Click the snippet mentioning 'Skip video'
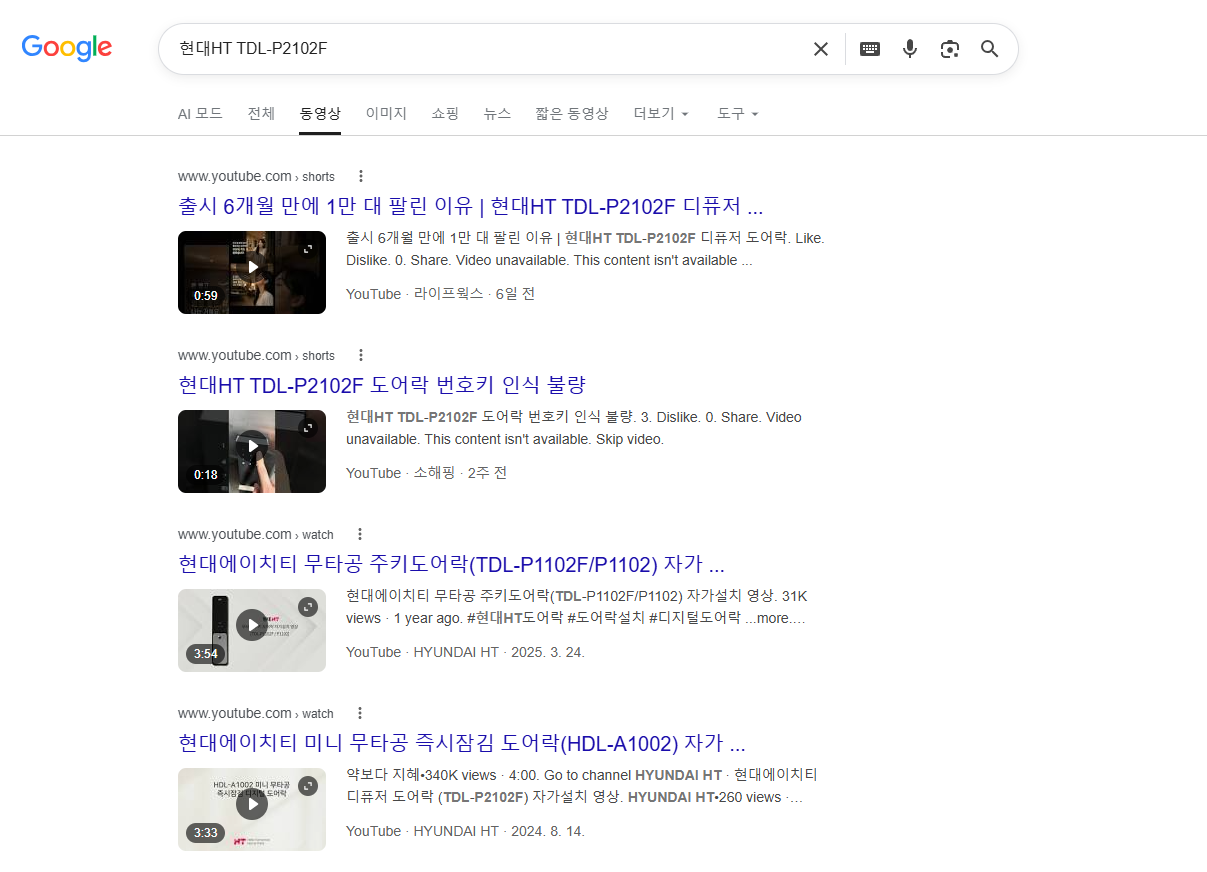 574,428
